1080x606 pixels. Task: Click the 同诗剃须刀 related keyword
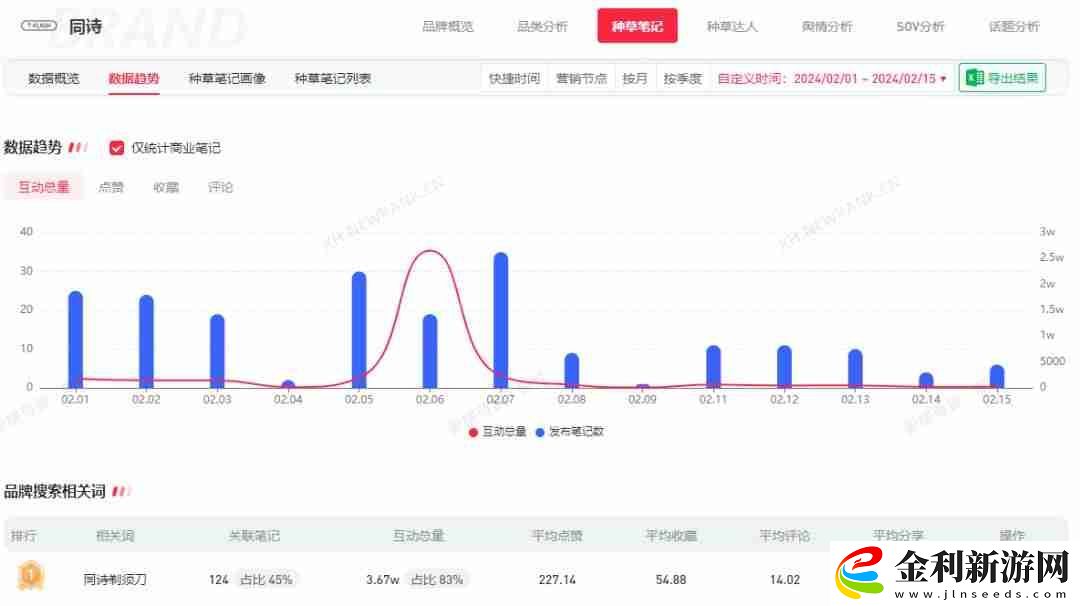[115, 580]
